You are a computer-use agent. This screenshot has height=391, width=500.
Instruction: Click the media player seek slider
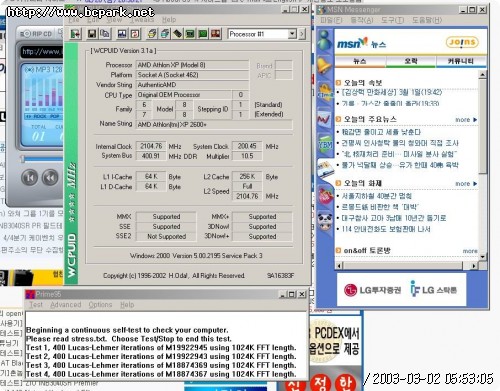[42, 159]
